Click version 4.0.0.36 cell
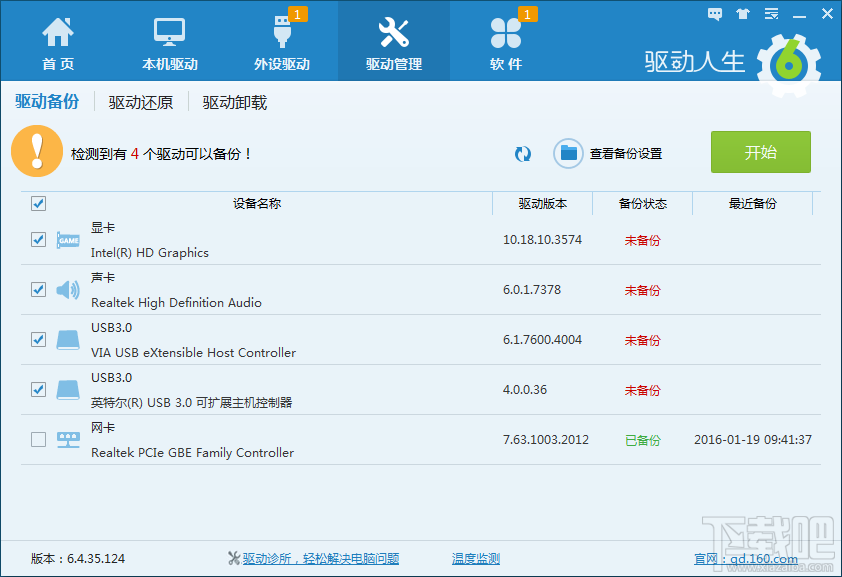Viewport: 842px width, 577px height. tap(525, 389)
